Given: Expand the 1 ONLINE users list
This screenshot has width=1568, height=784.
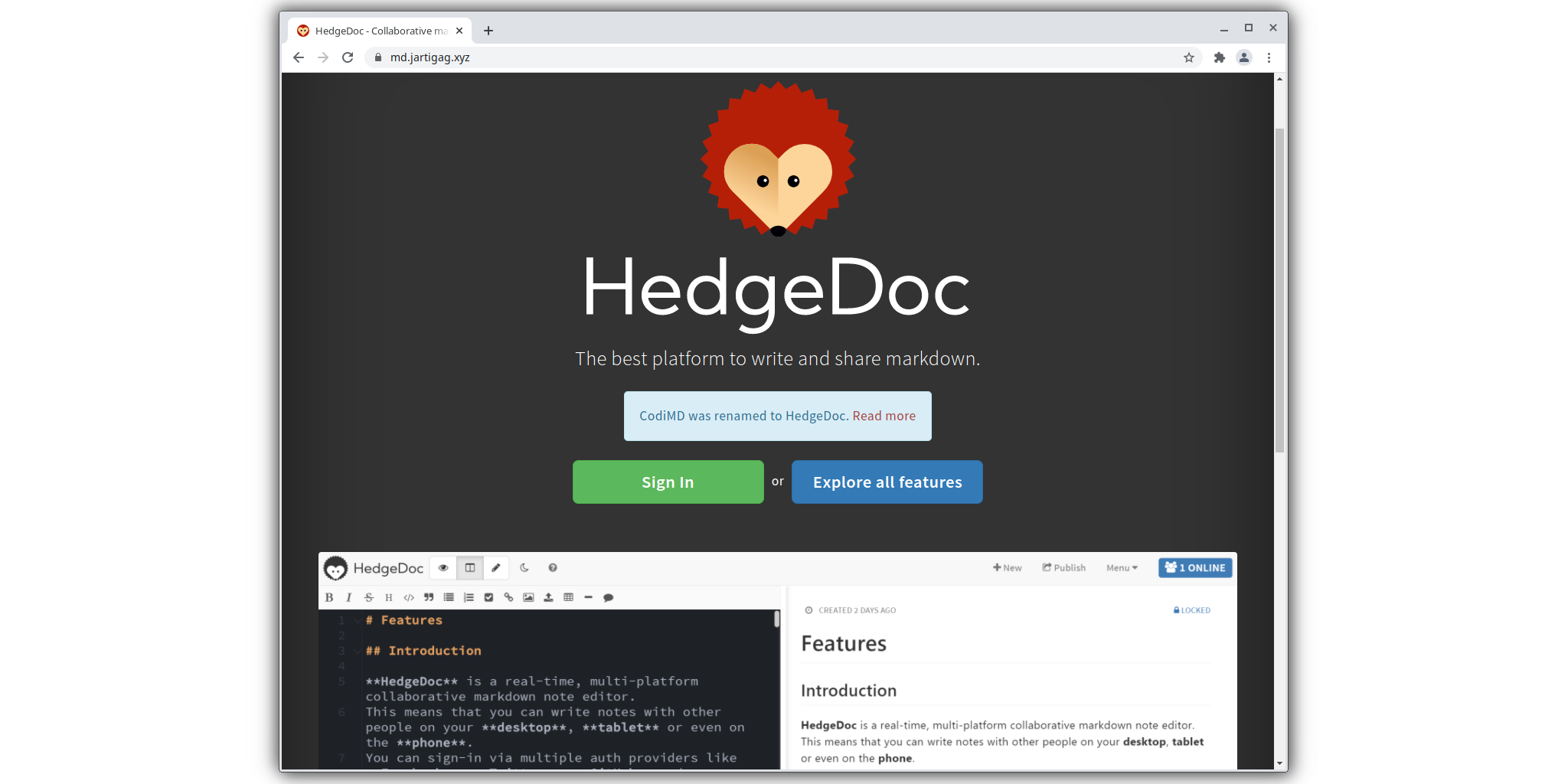Looking at the screenshot, I should pos(1194,568).
